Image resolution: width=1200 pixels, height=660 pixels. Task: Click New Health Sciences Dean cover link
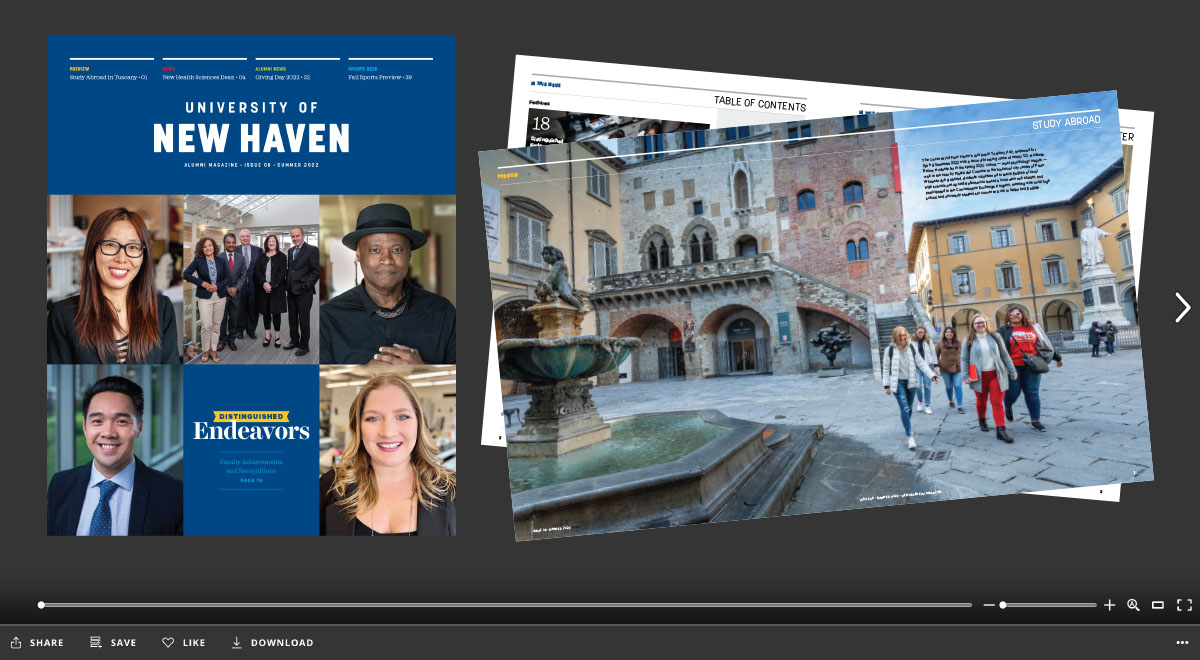point(203,76)
